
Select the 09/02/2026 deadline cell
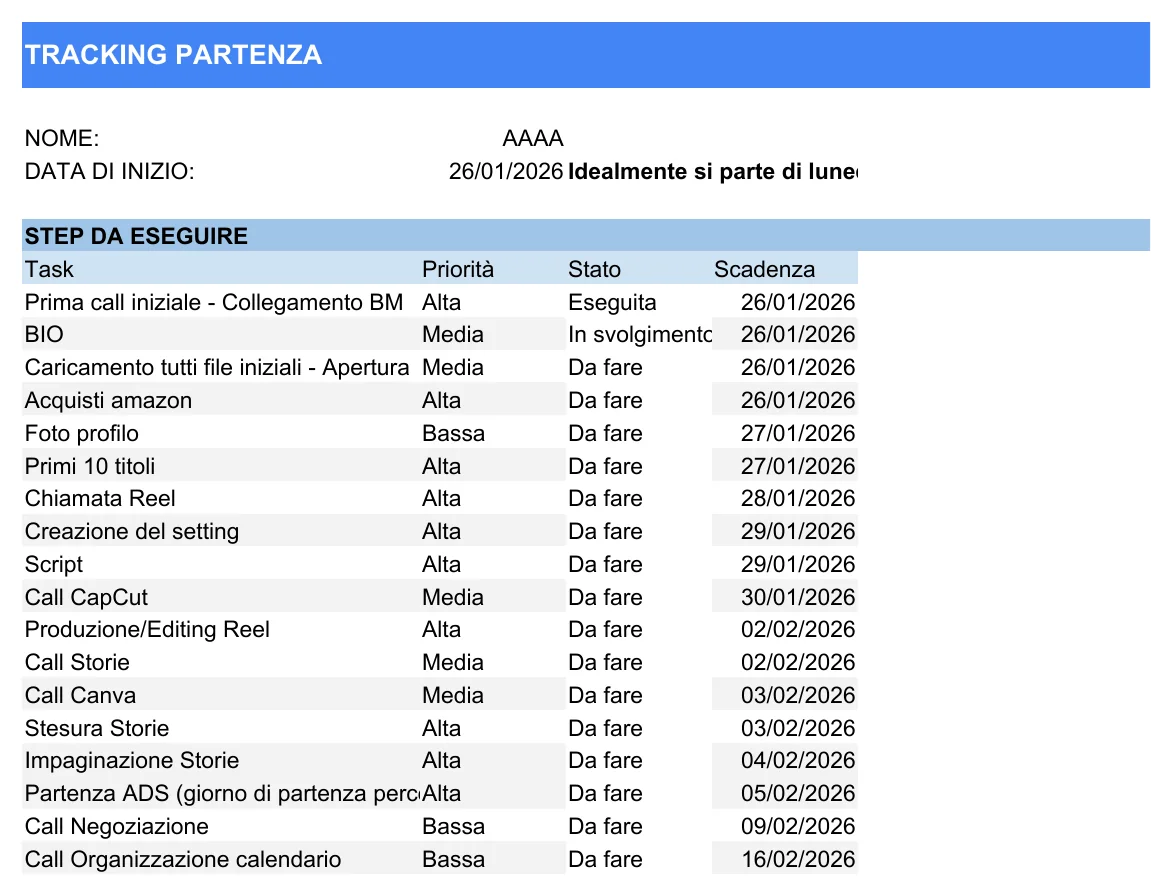(784, 826)
